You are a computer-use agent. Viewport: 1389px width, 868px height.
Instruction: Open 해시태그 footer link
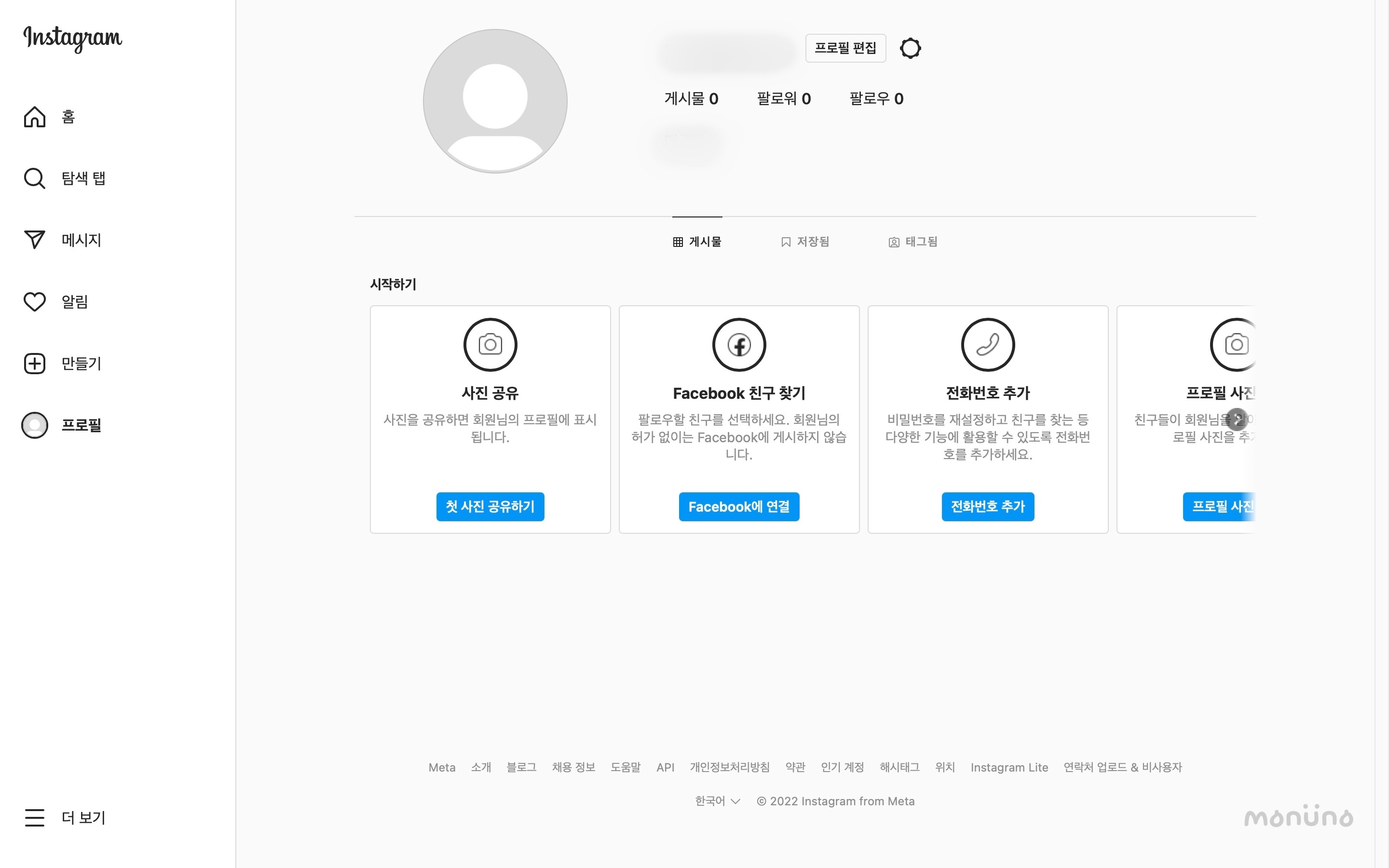(x=899, y=768)
